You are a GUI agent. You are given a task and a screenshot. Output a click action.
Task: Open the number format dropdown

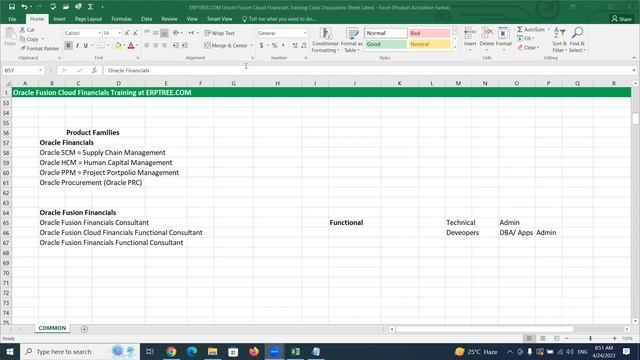point(305,33)
